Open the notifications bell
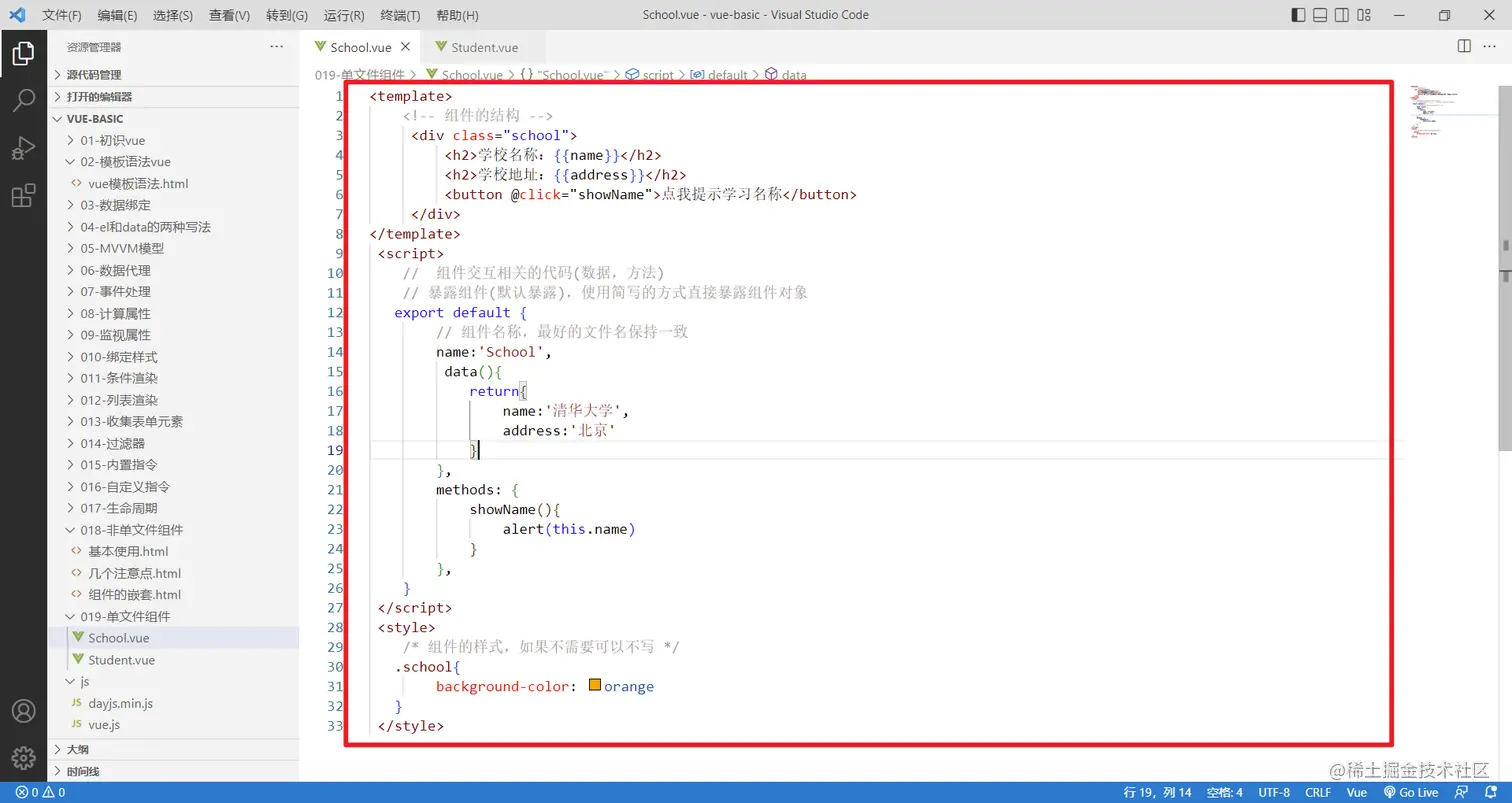This screenshot has height=803, width=1512. (x=1490, y=792)
